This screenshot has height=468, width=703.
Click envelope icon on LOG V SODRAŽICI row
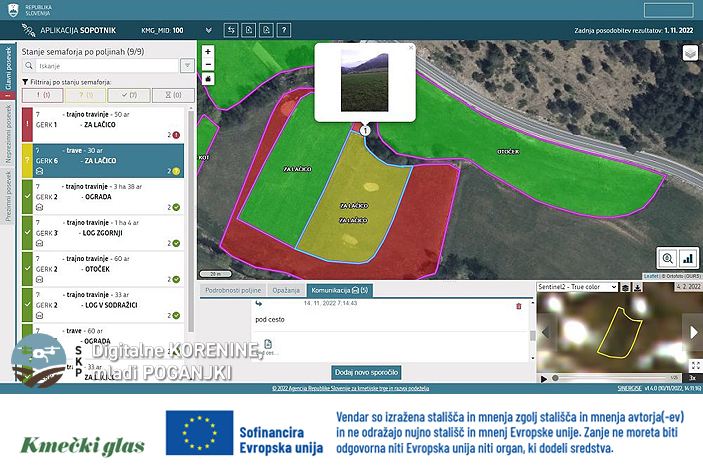tap(39, 316)
